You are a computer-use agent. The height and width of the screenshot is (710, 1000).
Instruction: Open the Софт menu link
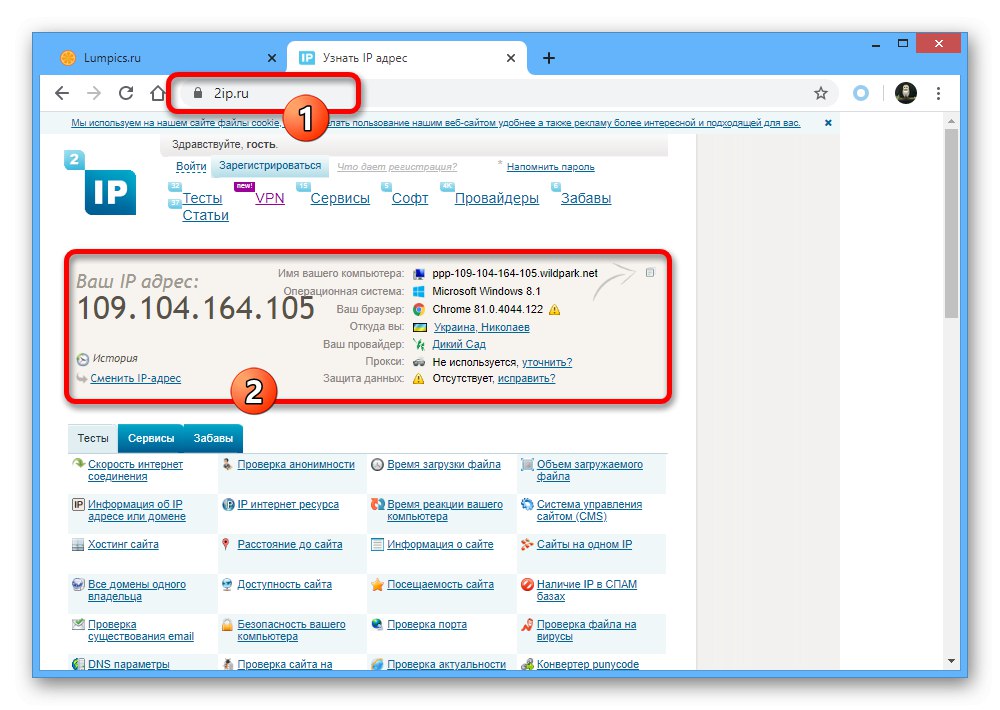(x=410, y=198)
